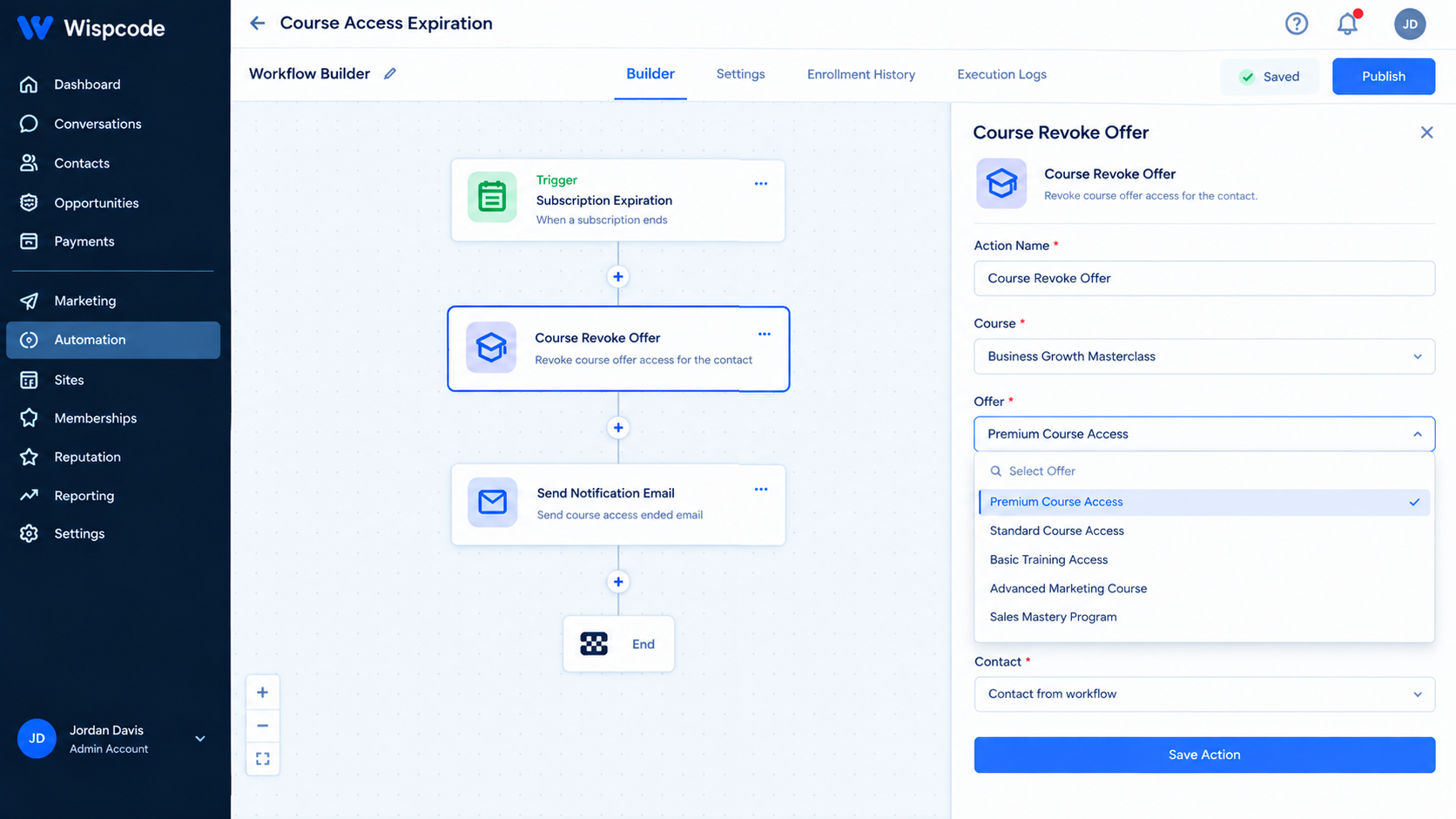Expand the Jordan Davis account menu
The width and height of the screenshot is (1456, 819).
[x=200, y=739]
